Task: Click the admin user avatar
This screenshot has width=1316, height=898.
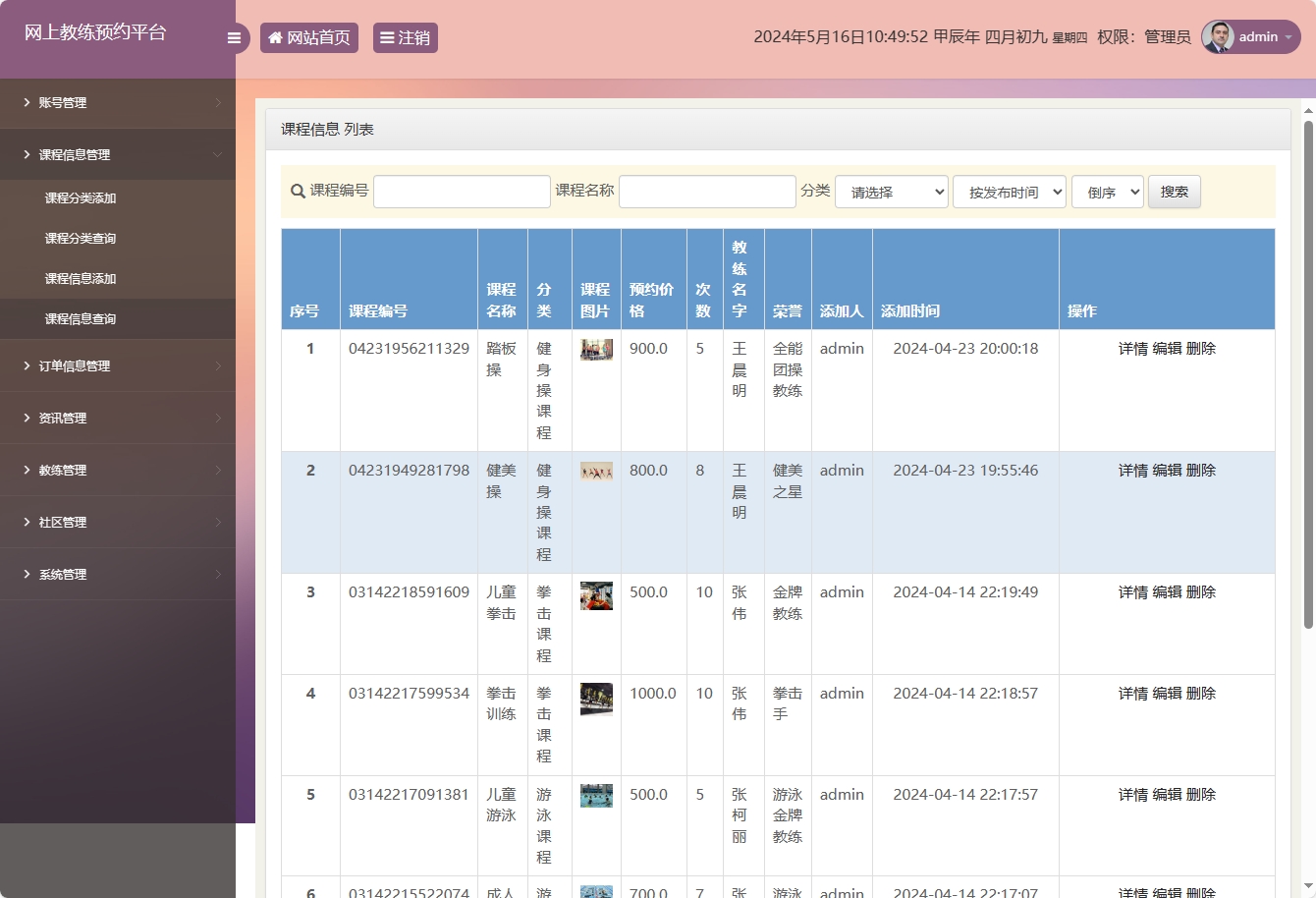Action: click(1219, 37)
